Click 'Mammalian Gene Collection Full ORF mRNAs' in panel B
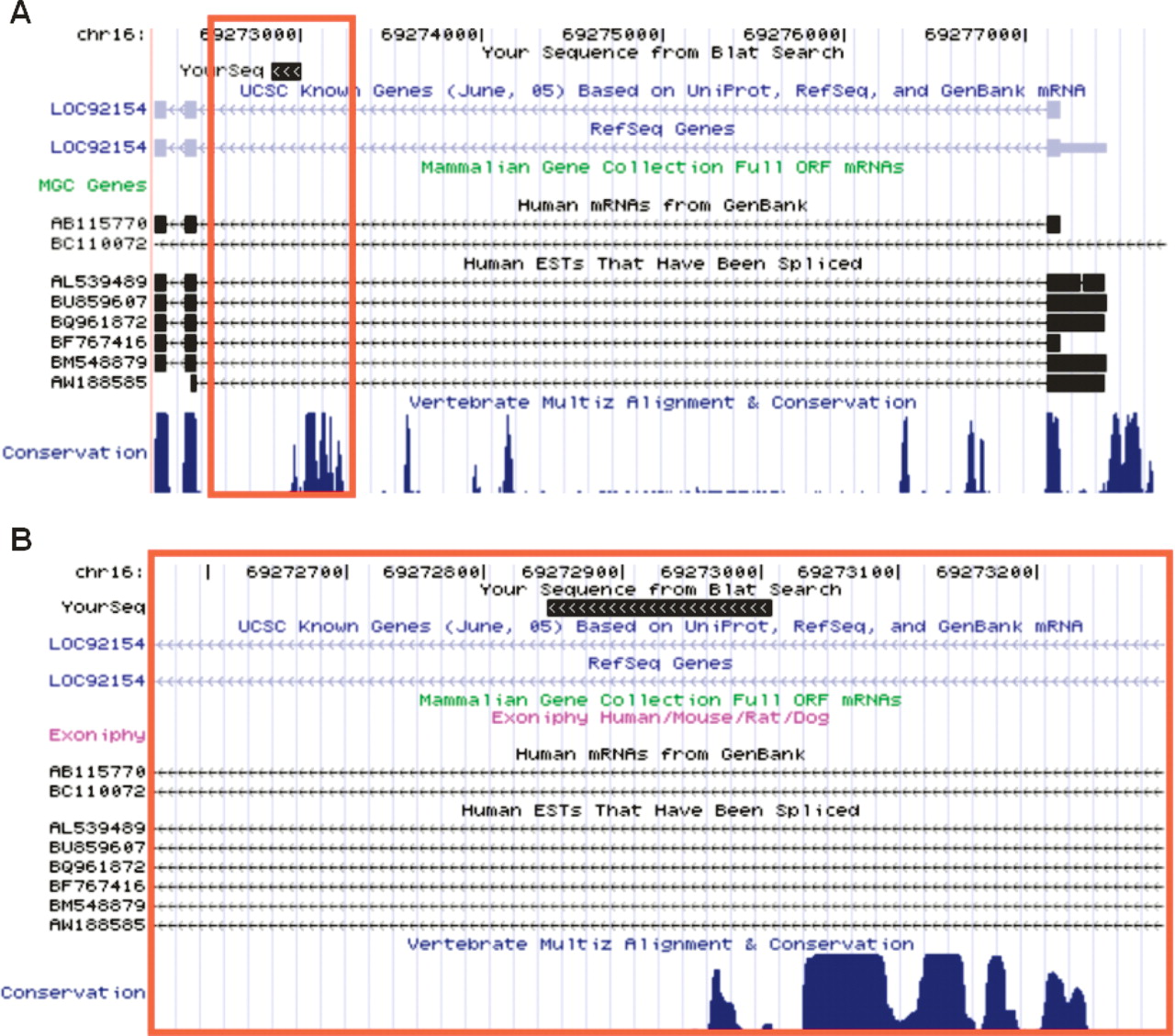Screen dimensions: 1175x1036 [659, 700]
